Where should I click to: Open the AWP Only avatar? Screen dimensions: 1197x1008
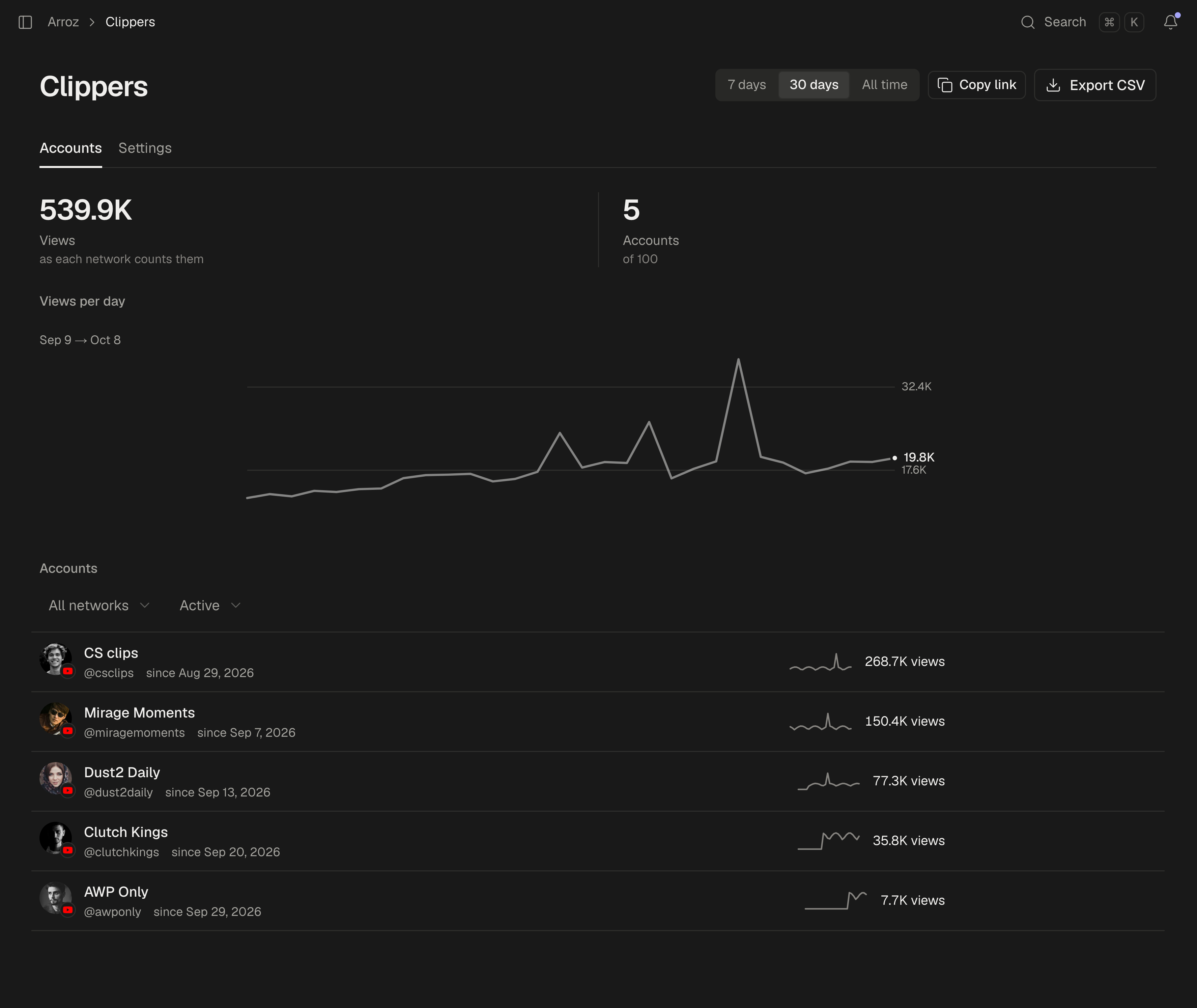pyautogui.click(x=55, y=898)
